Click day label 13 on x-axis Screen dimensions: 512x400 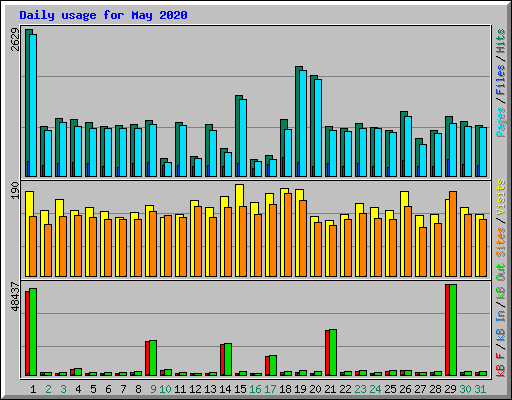[210, 389]
